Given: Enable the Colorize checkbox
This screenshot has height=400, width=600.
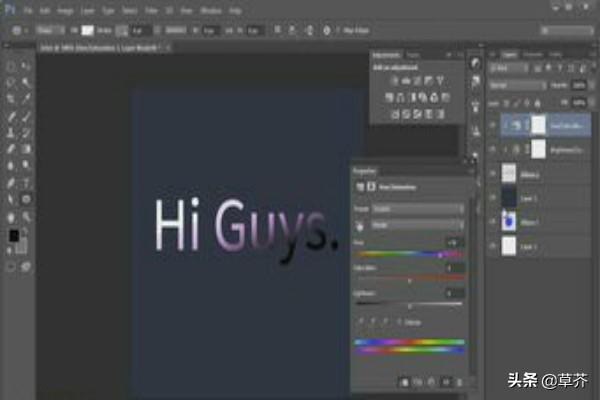Looking at the screenshot, I should 399,322.
